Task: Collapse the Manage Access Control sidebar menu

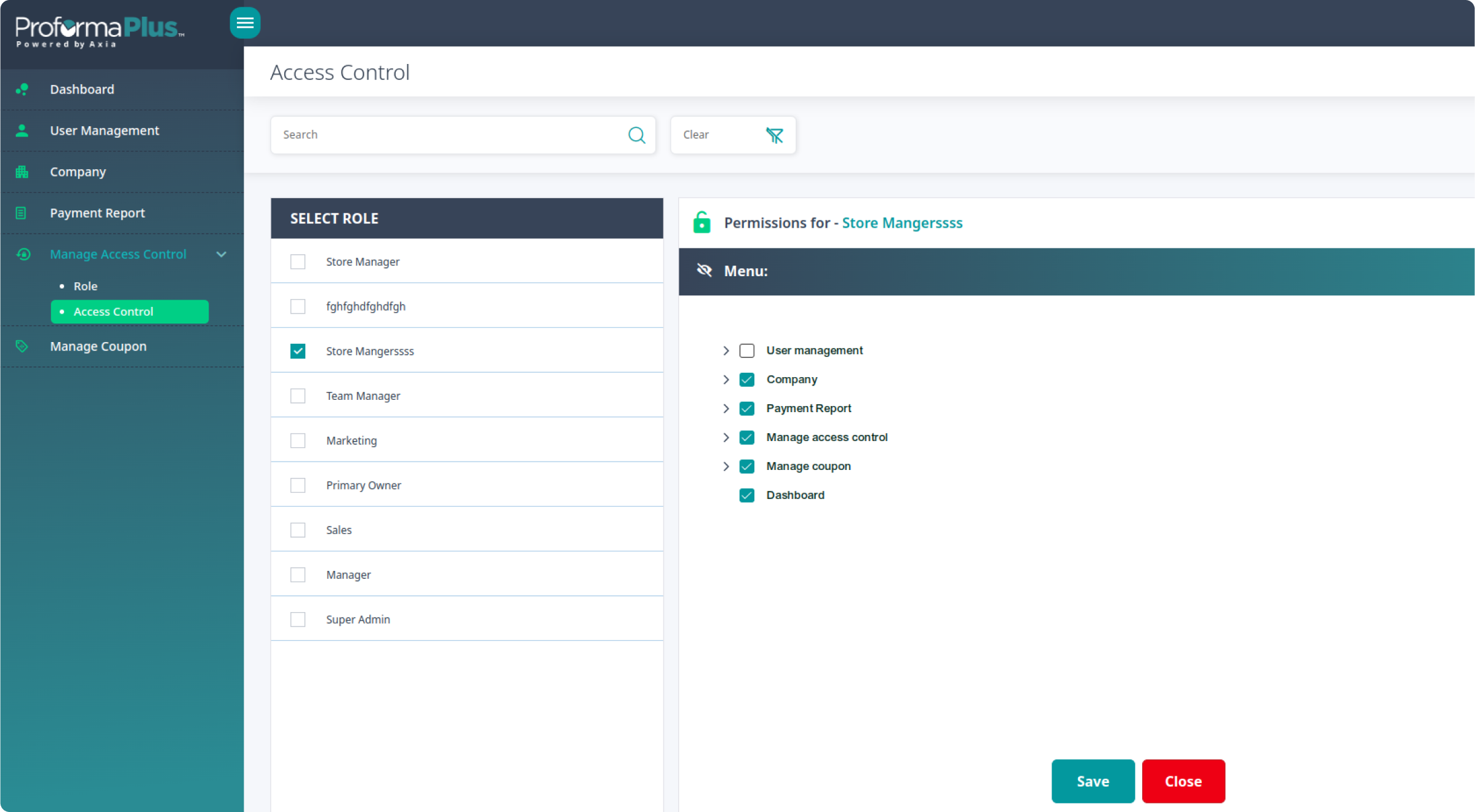Action: tap(222, 254)
